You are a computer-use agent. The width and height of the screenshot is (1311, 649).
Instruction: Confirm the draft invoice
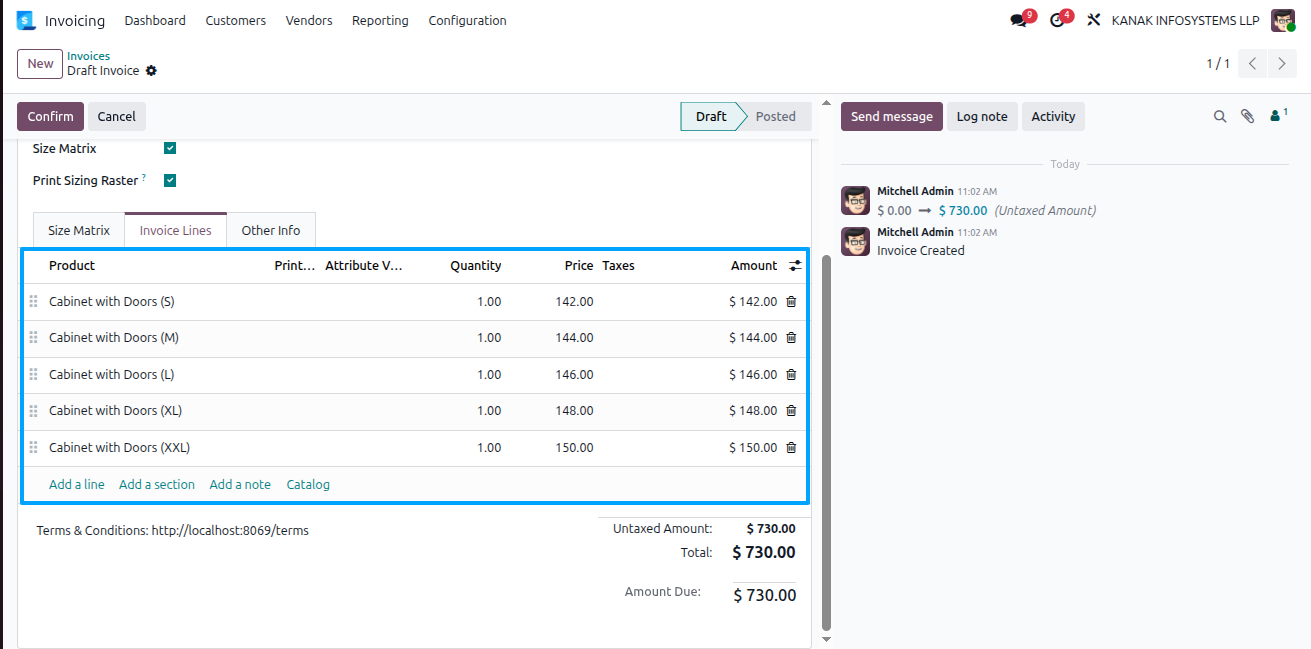[50, 116]
